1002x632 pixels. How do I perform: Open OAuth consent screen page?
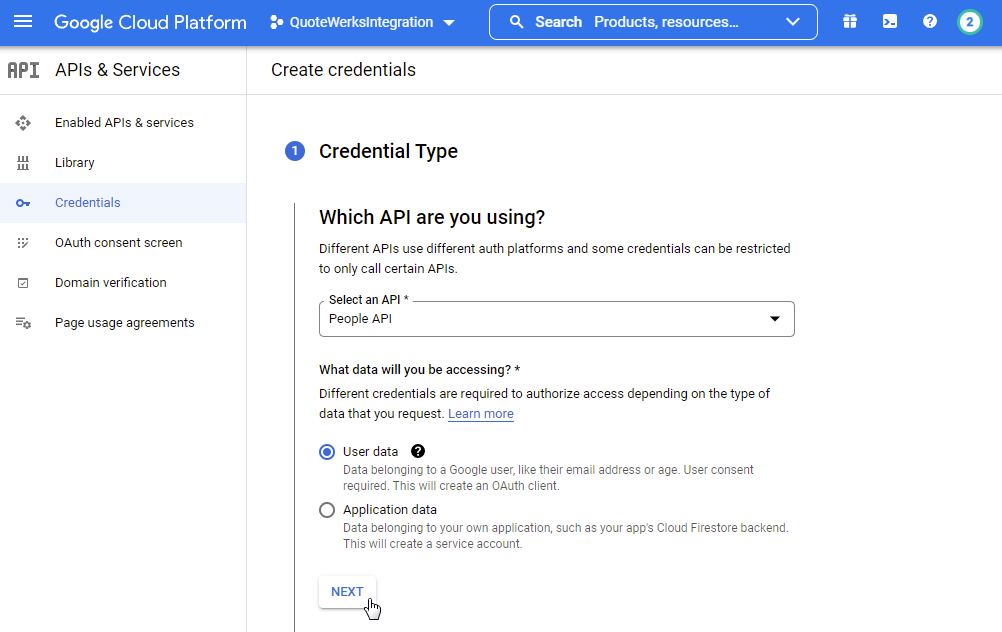[x=118, y=243]
